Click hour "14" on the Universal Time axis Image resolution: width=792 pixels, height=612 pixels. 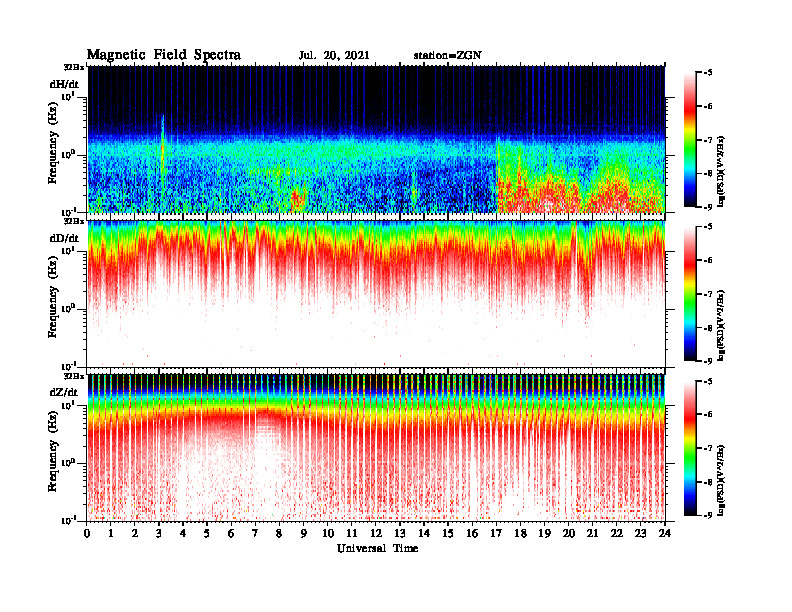tap(424, 533)
